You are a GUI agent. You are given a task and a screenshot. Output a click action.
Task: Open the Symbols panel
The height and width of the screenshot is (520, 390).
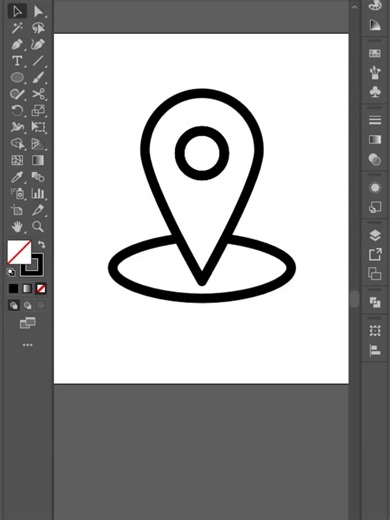click(x=375, y=92)
